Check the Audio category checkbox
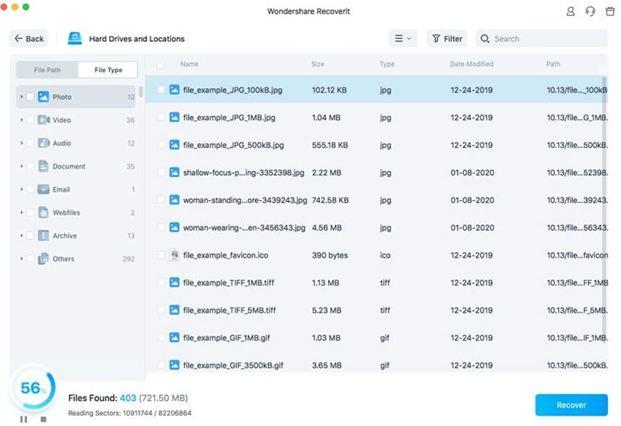The width and height of the screenshot is (621, 426). pyautogui.click(x=30, y=143)
